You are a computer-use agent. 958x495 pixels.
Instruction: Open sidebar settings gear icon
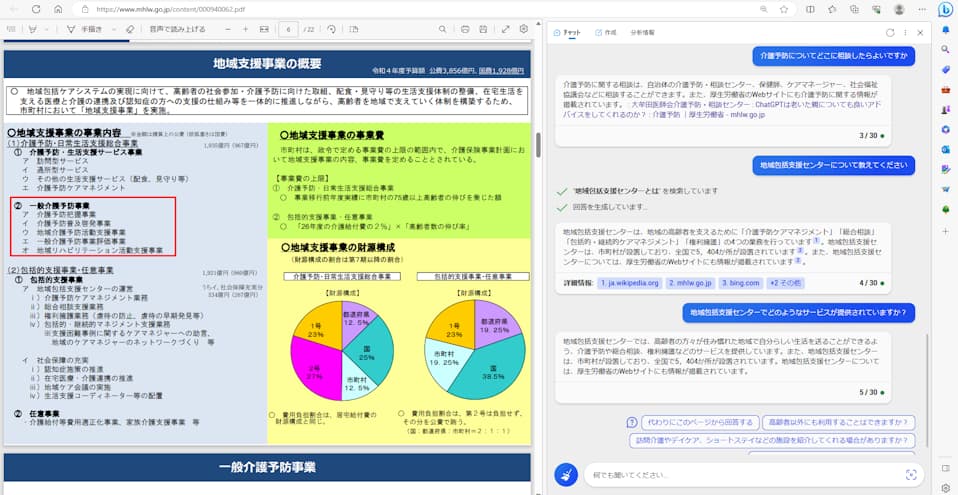pos(945,486)
